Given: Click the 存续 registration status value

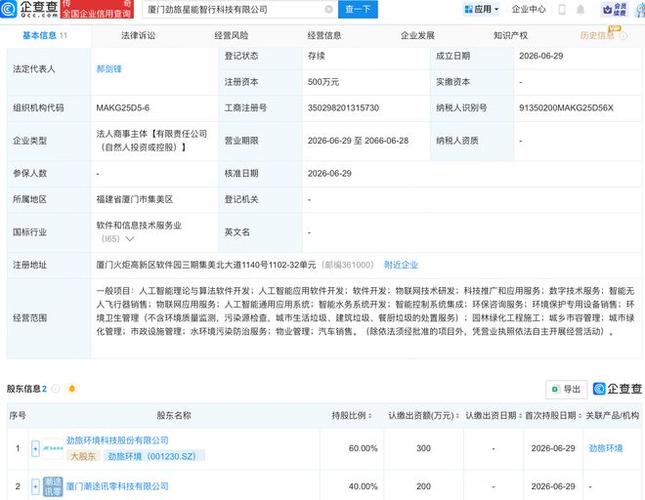Looking at the screenshot, I should click(x=316, y=56).
